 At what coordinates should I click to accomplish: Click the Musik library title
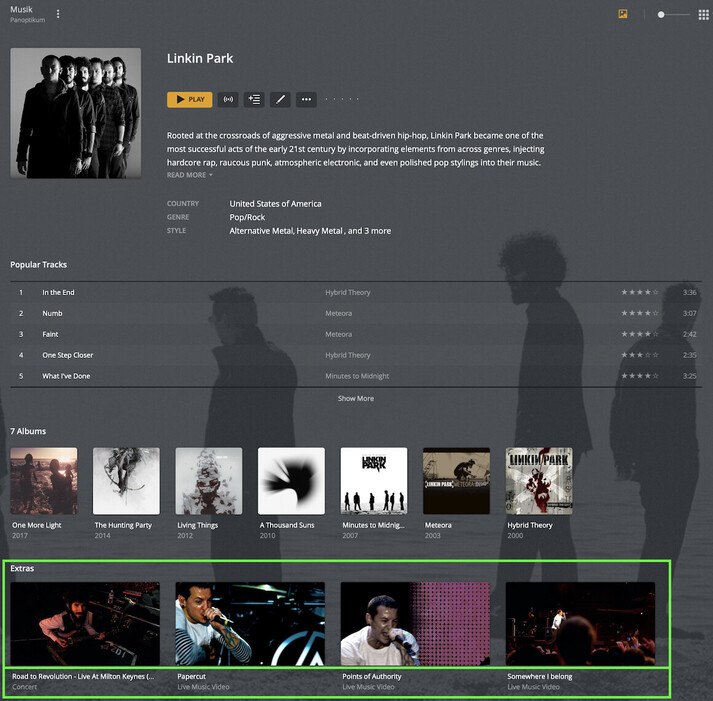click(x=21, y=9)
